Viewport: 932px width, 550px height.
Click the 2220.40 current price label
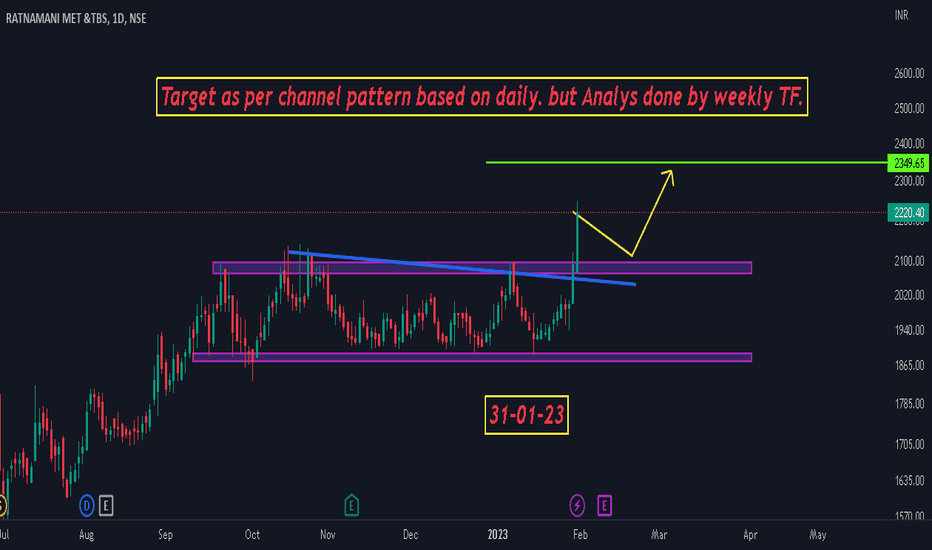(908, 212)
